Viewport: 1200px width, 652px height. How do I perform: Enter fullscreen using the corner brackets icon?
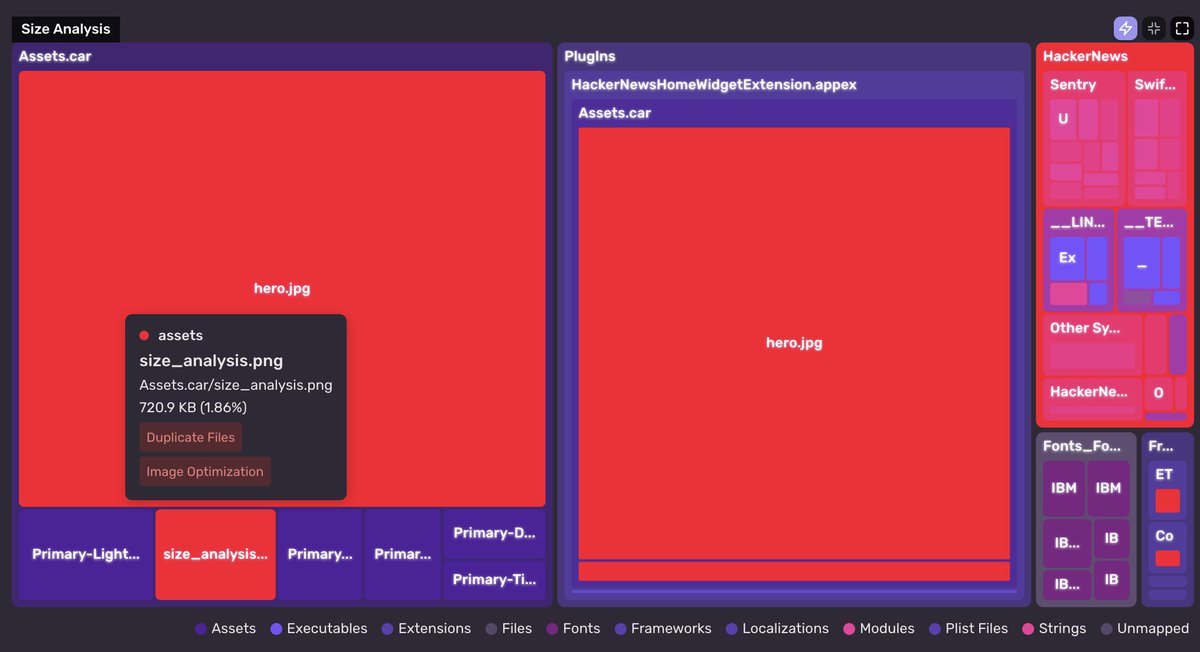1181,28
